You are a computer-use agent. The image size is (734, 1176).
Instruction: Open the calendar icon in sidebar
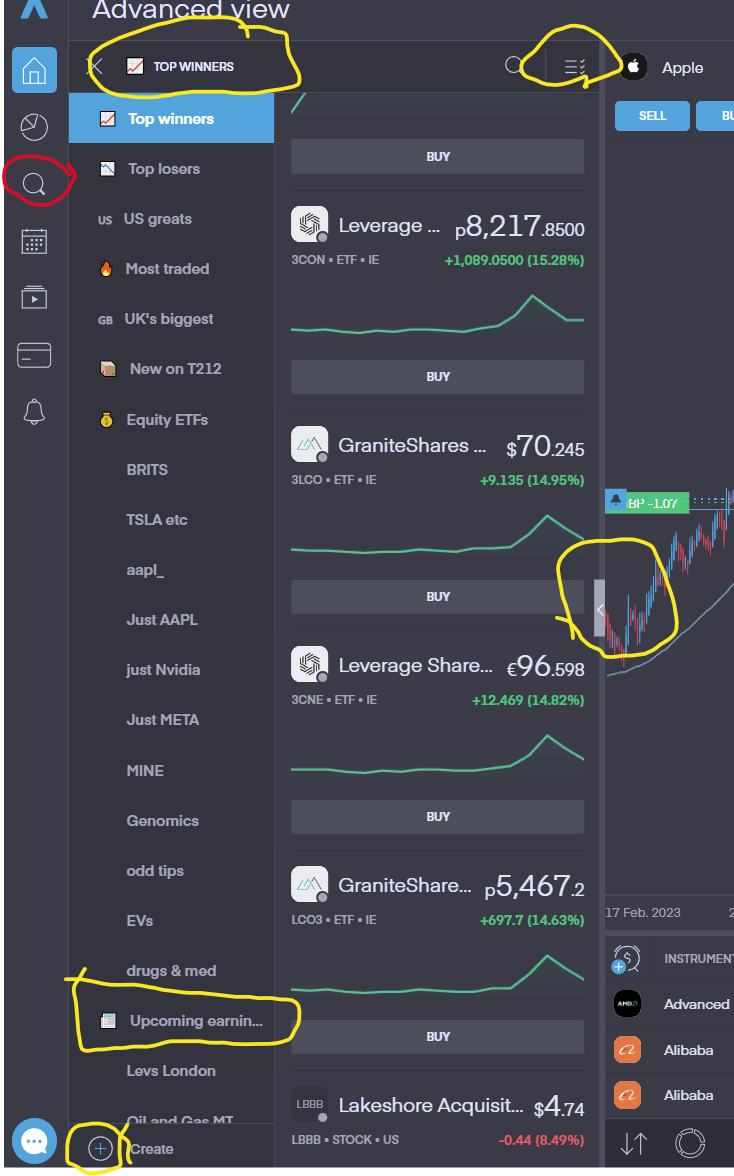click(34, 241)
